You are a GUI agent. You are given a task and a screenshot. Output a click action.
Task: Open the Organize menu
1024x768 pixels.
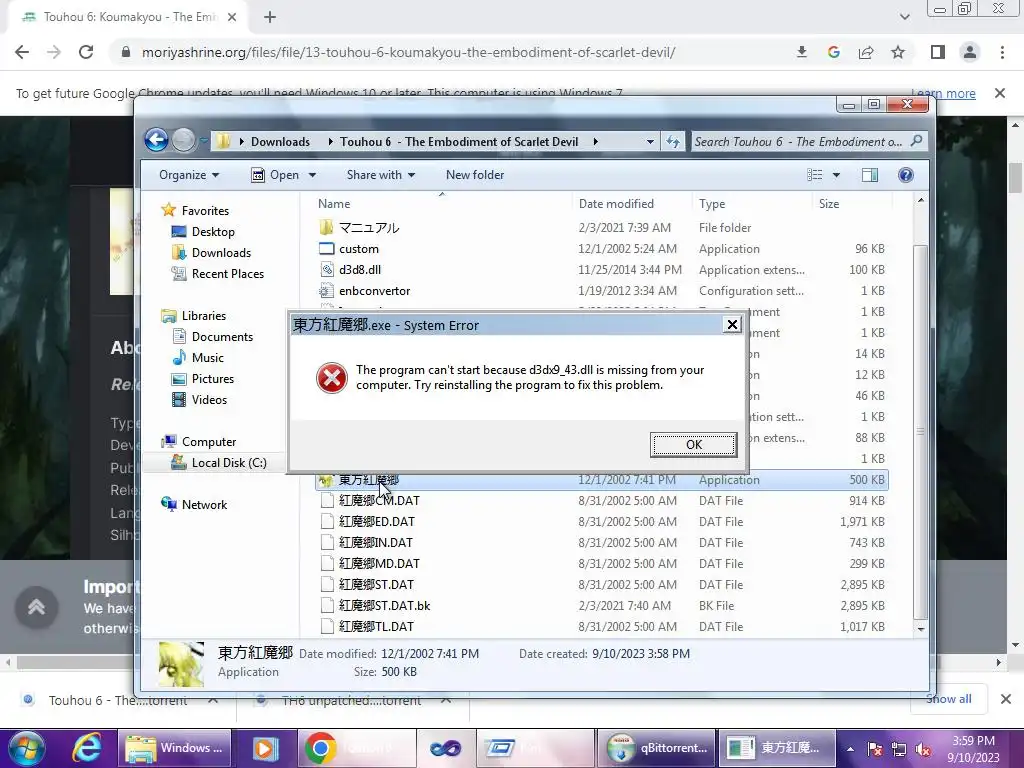click(x=189, y=175)
